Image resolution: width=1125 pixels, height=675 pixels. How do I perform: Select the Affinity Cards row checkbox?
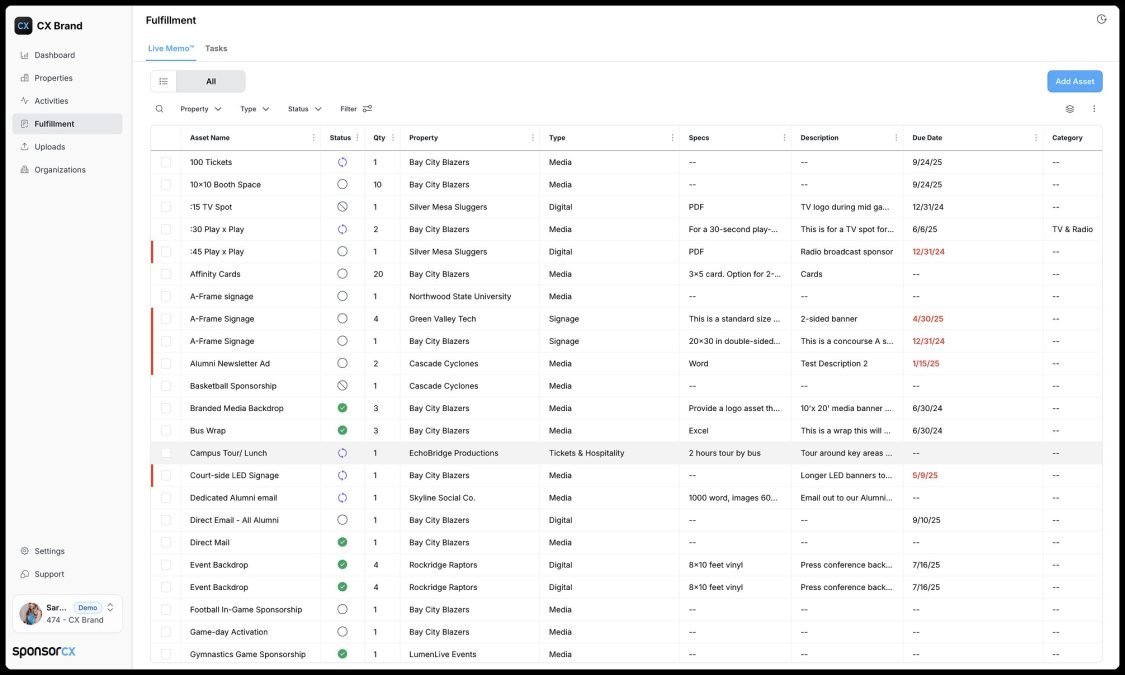pyautogui.click(x=166, y=274)
